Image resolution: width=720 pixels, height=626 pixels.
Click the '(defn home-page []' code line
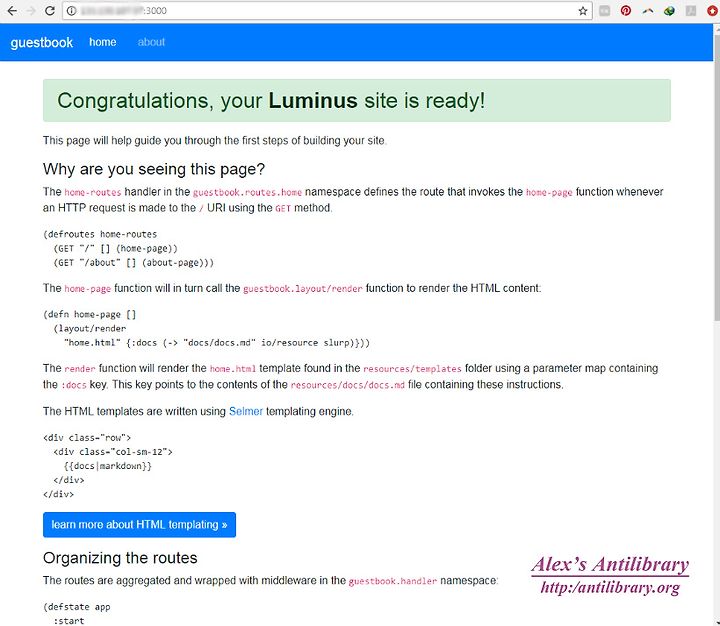point(90,315)
